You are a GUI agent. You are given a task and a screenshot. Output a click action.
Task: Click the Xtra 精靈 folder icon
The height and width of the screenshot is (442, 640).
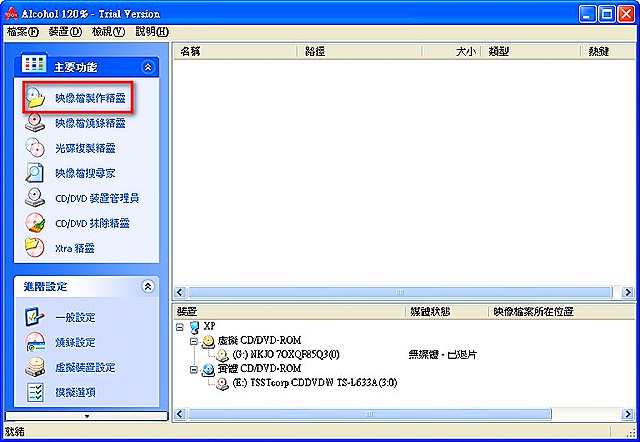point(35,248)
